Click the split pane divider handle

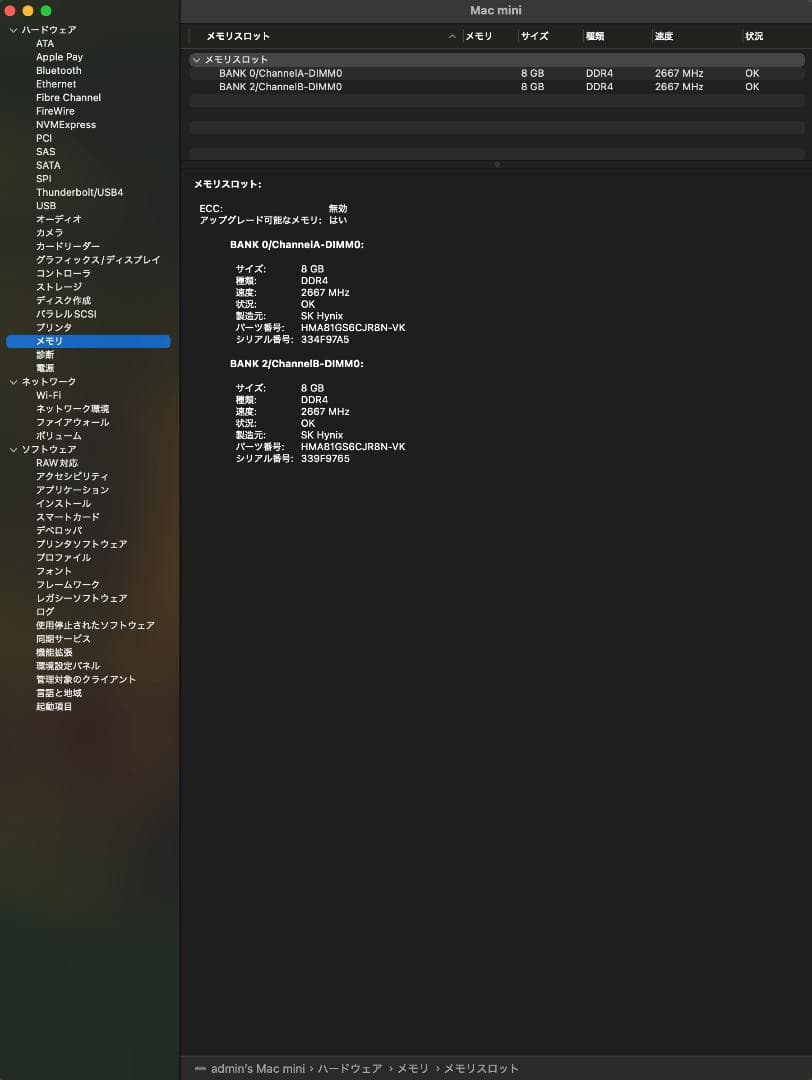(496, 164)
